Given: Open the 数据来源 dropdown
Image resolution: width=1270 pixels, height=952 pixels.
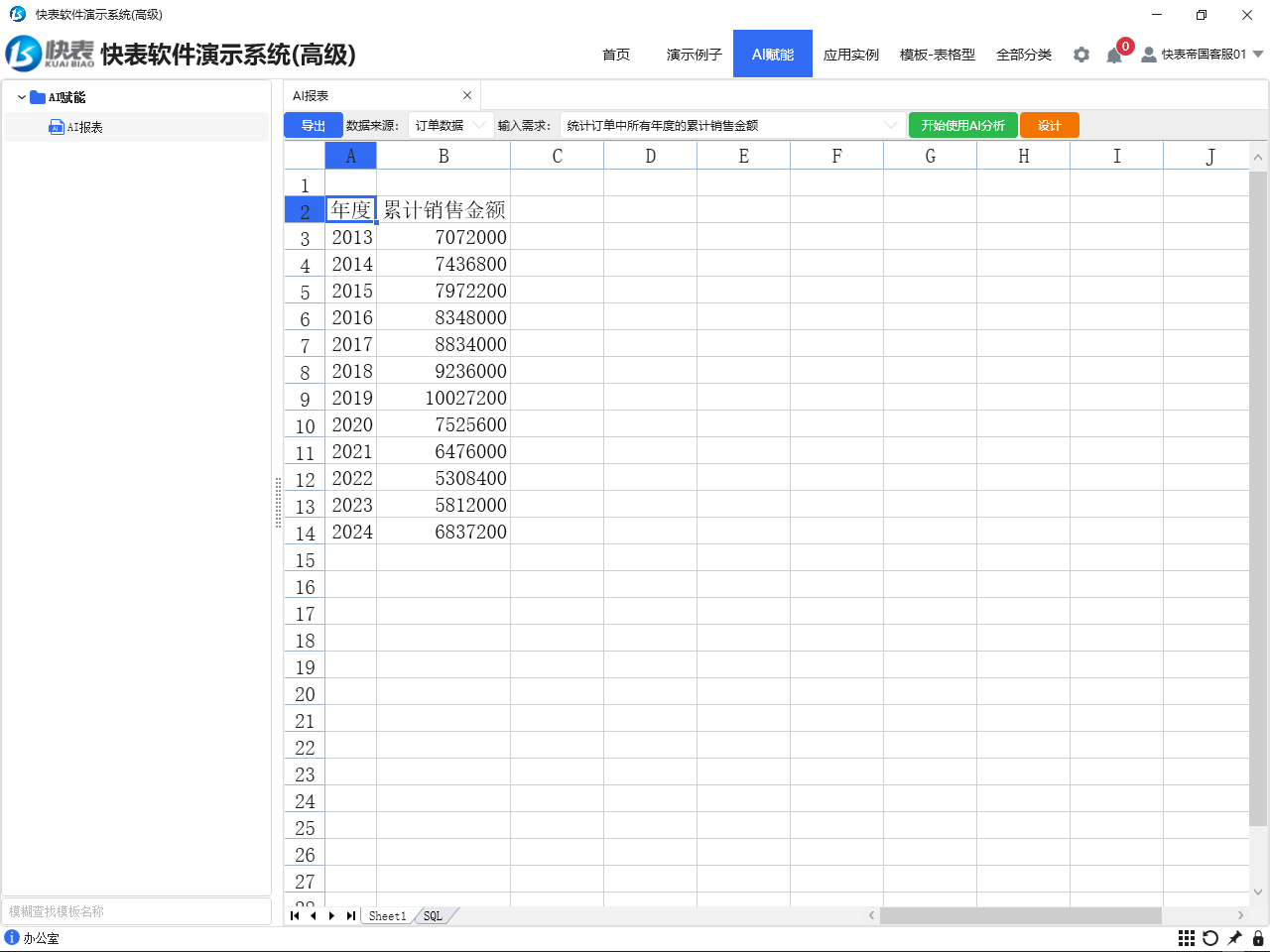Looking at the screenshot, I should (x=450, y=125).
